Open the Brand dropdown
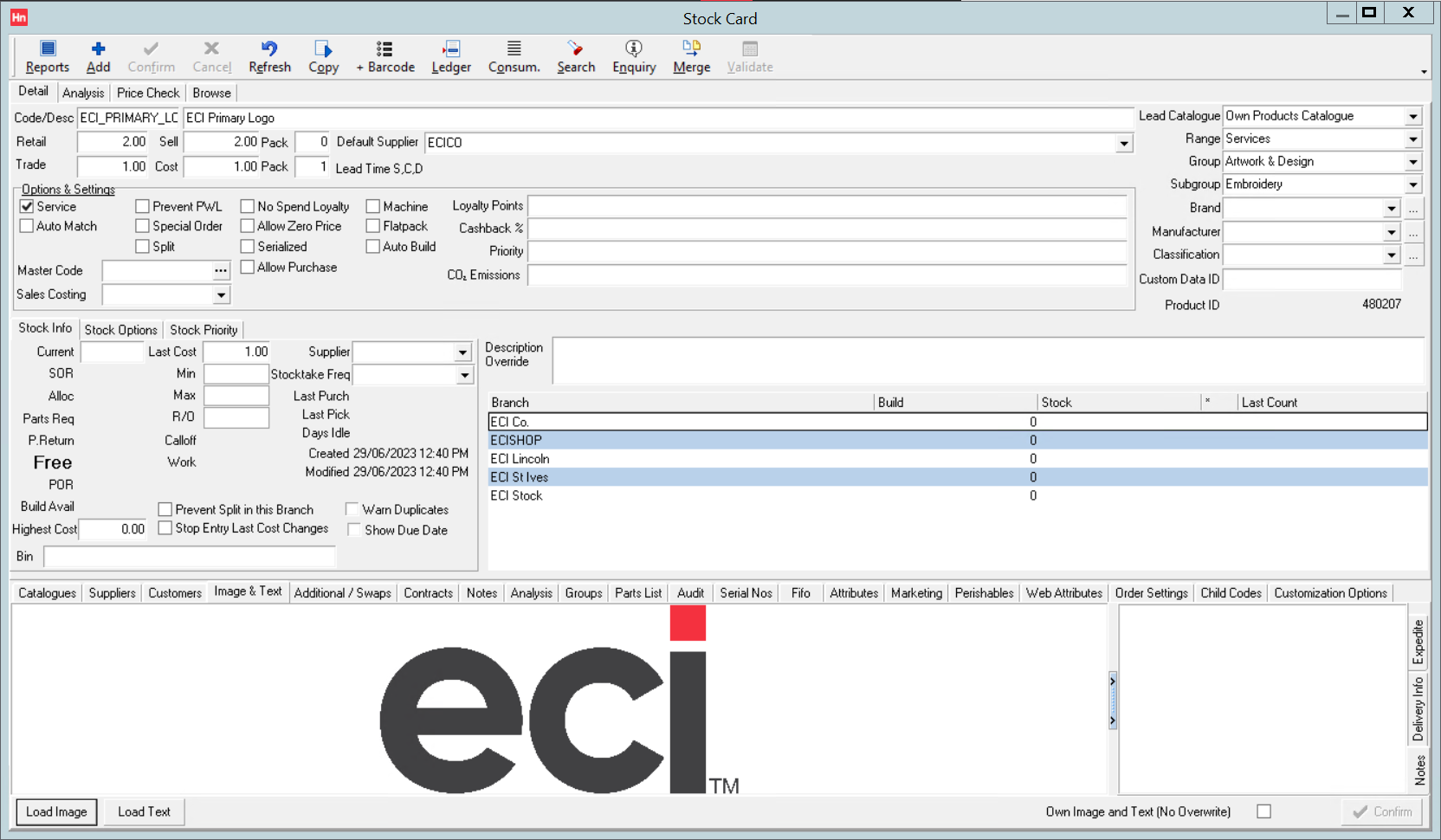This screenshot has height=840, width=1441. click(1392, 209)
